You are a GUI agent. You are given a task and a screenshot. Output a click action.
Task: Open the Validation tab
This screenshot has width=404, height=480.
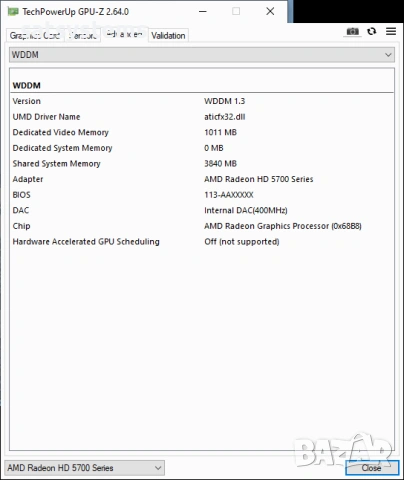click(168, 35)
